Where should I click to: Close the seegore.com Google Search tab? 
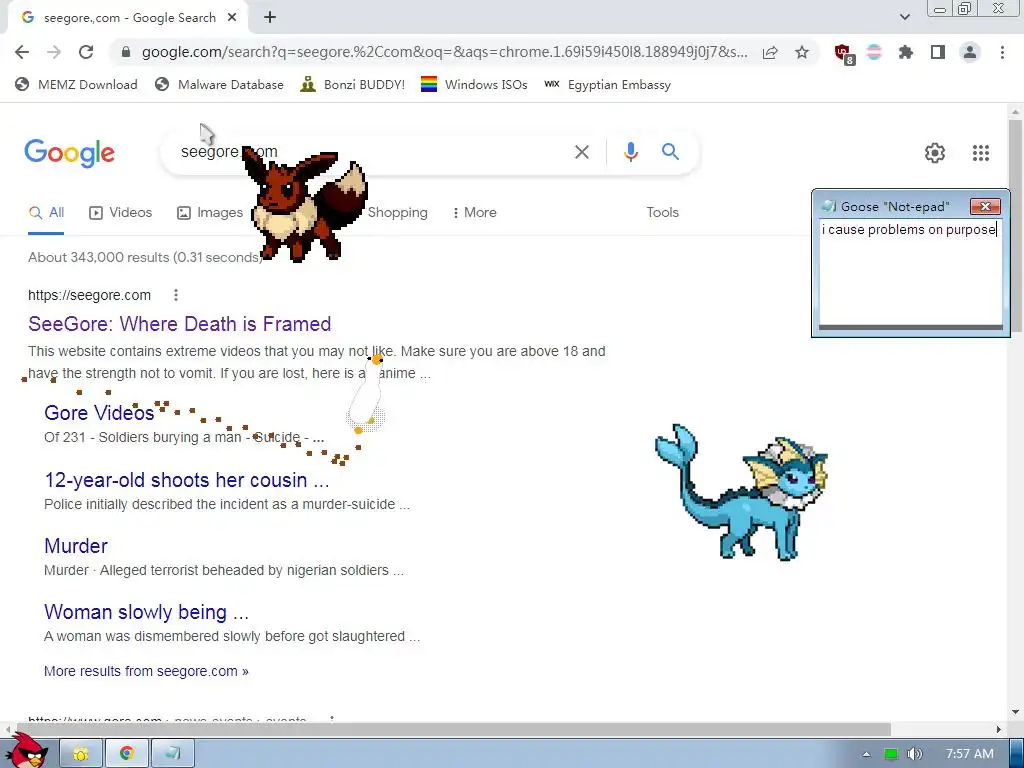[x=232, y=18]
